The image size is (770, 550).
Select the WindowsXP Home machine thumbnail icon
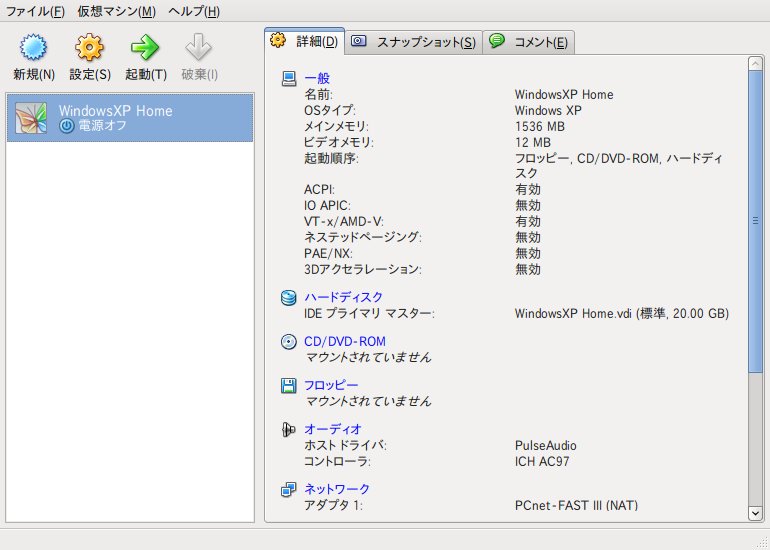(31, 118)
